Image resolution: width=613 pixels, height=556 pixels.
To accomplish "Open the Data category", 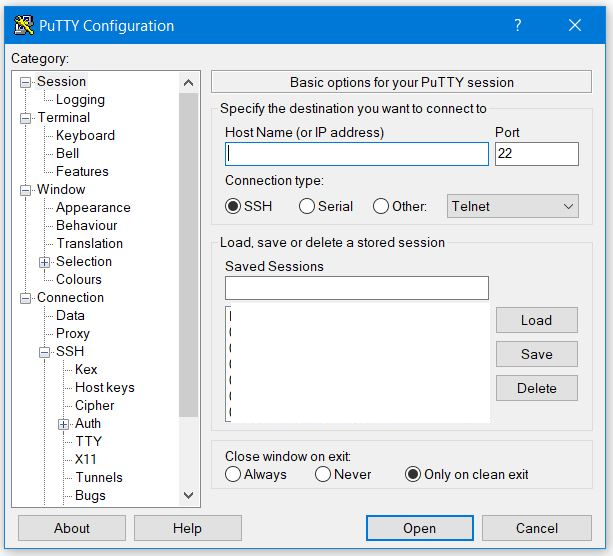I will point(70,315).
